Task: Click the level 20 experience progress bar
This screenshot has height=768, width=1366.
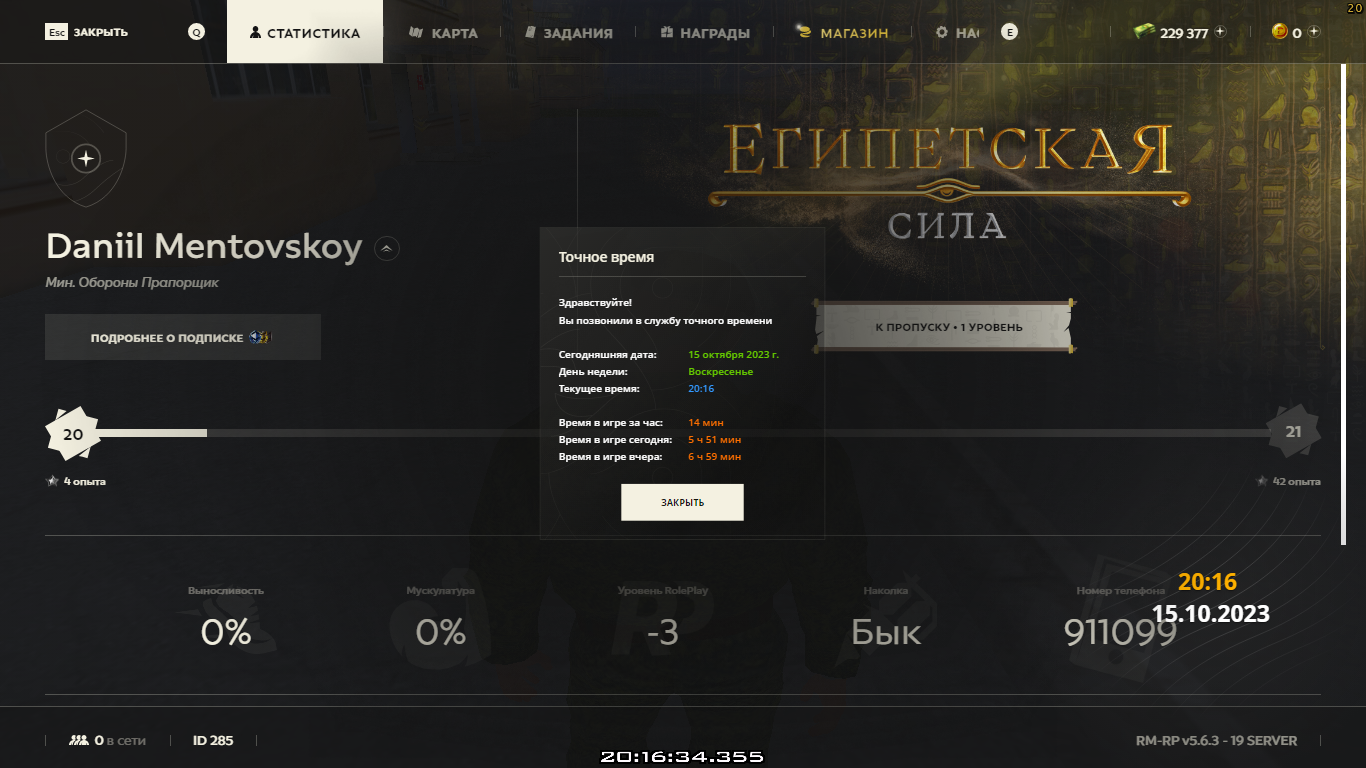Action: coord(683,433)
